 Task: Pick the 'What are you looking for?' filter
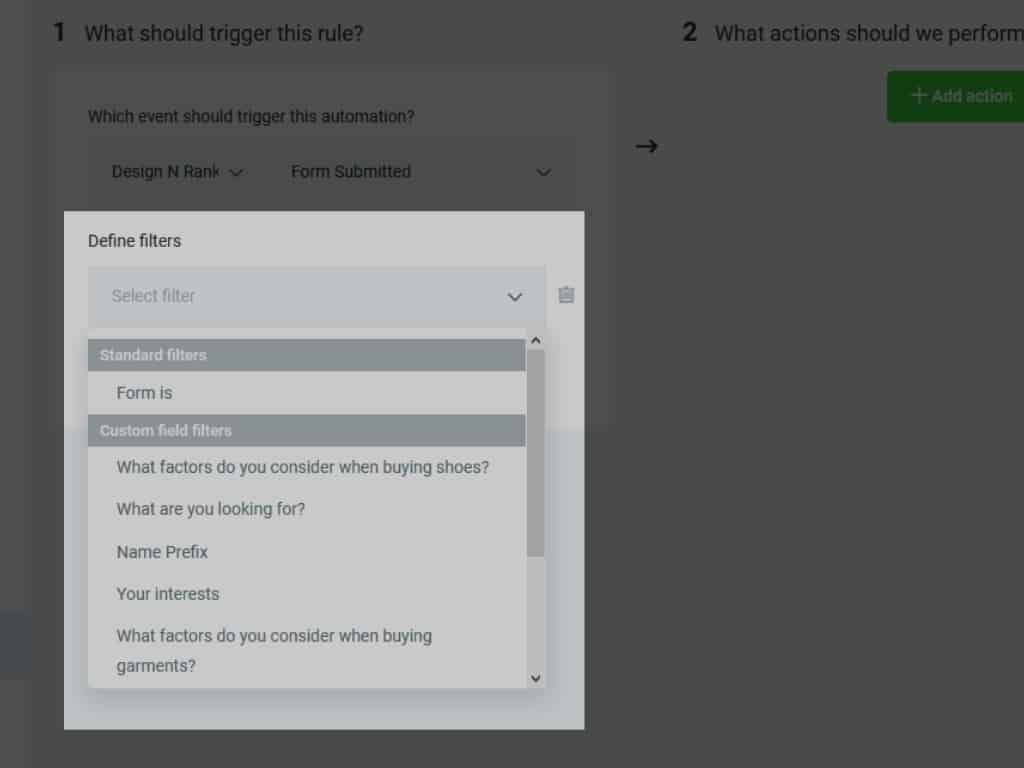(211, 509)
